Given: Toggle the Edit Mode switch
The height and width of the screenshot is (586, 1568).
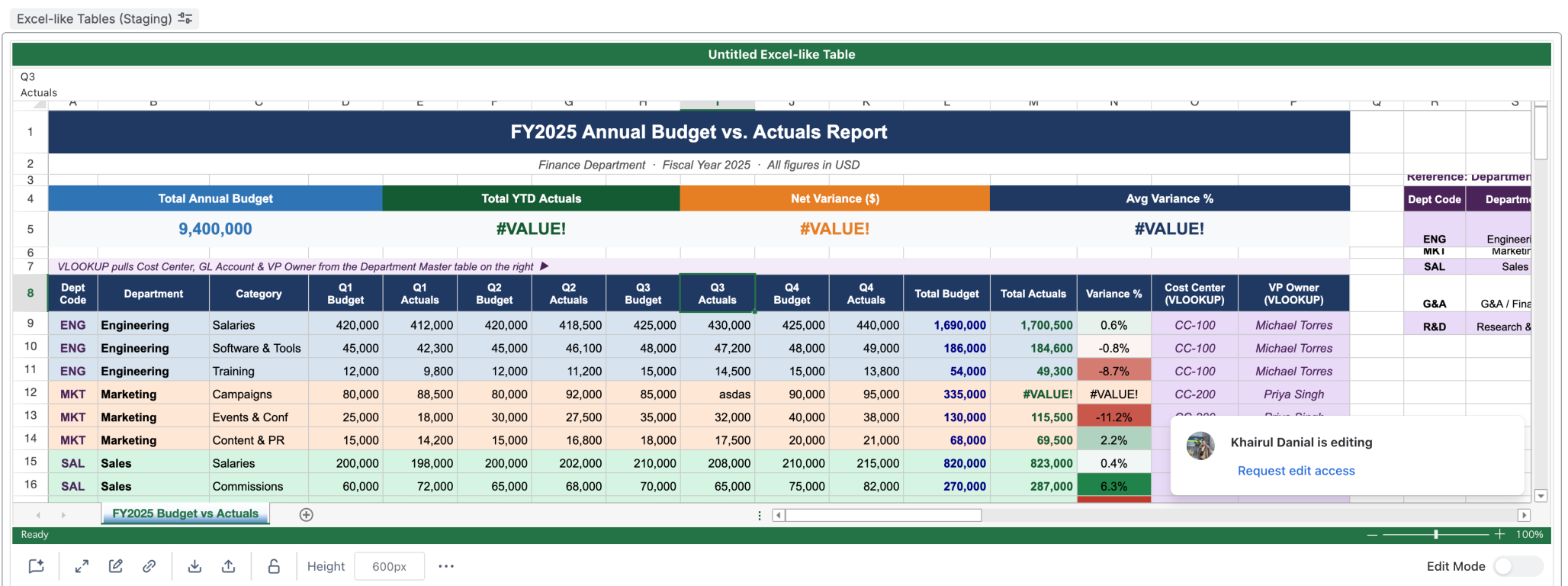Looking at the screenshot, I should 1518,566.
